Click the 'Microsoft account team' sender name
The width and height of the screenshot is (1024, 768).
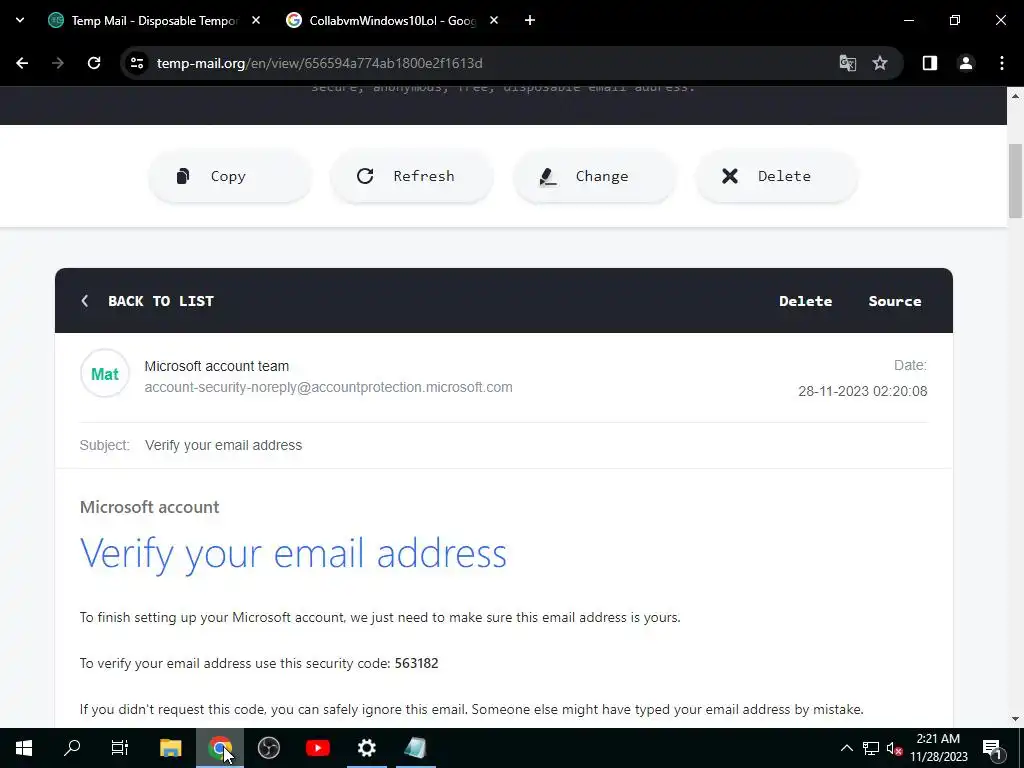(x=217, y=366)
